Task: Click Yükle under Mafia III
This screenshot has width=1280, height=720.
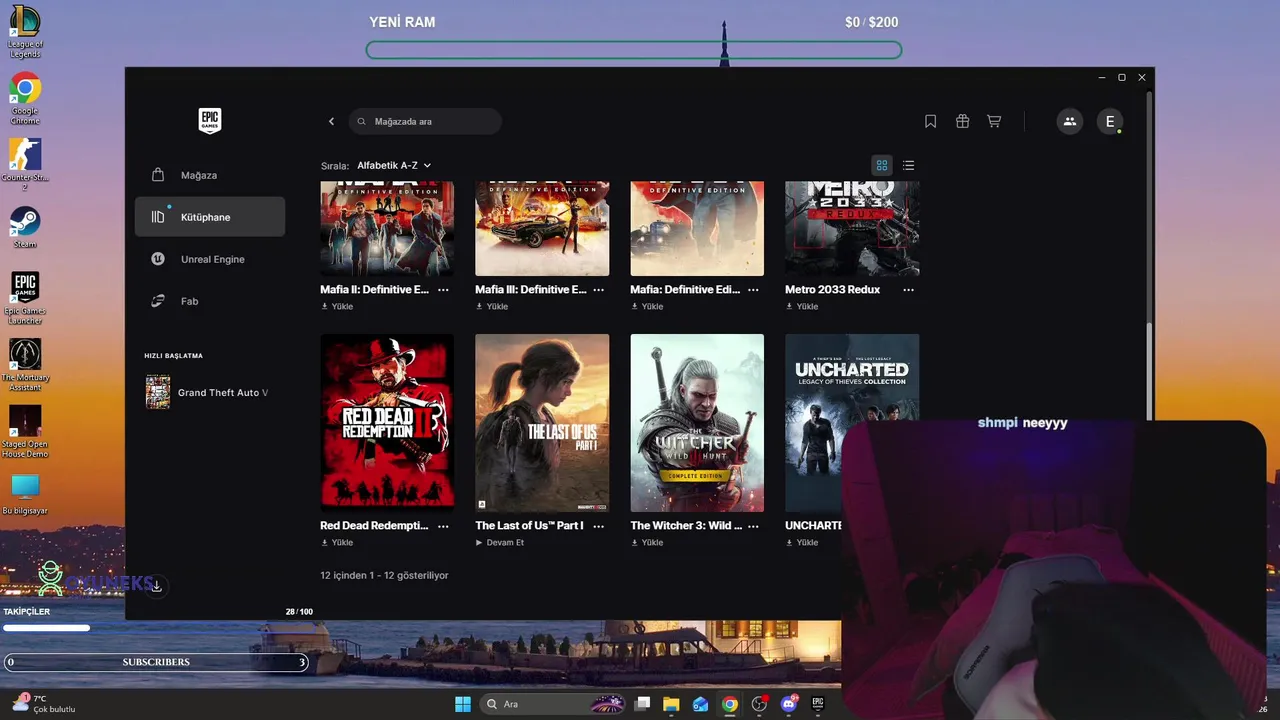Action: click(492, 307)
